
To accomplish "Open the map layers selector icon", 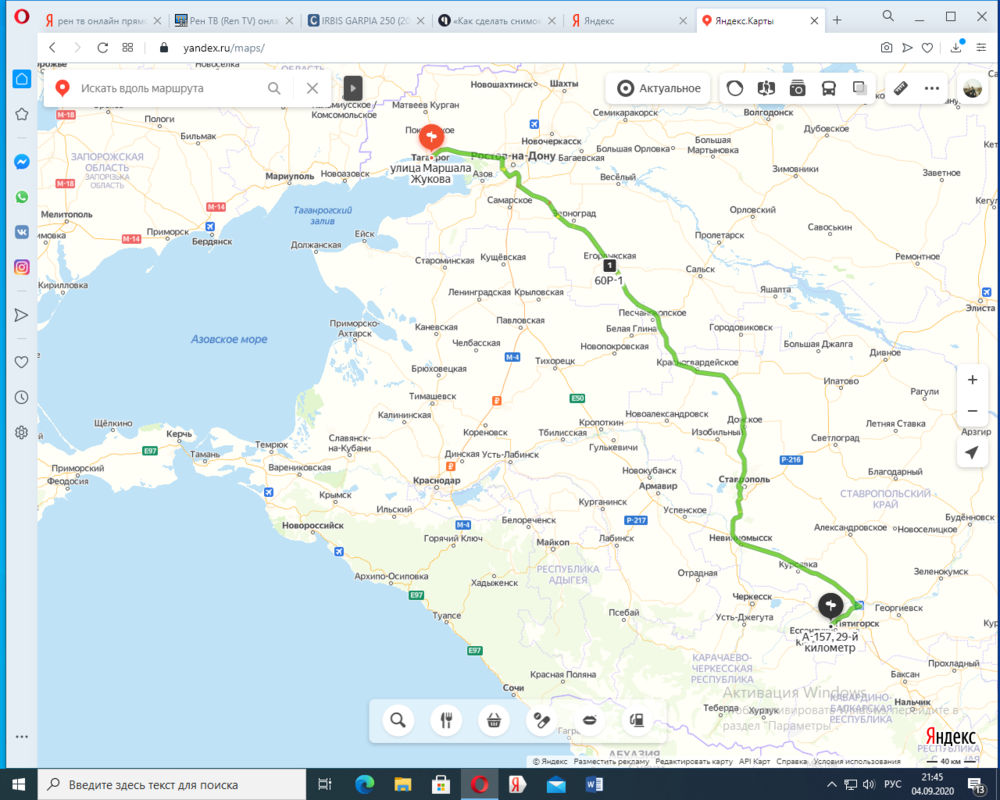I will (860, 88).
